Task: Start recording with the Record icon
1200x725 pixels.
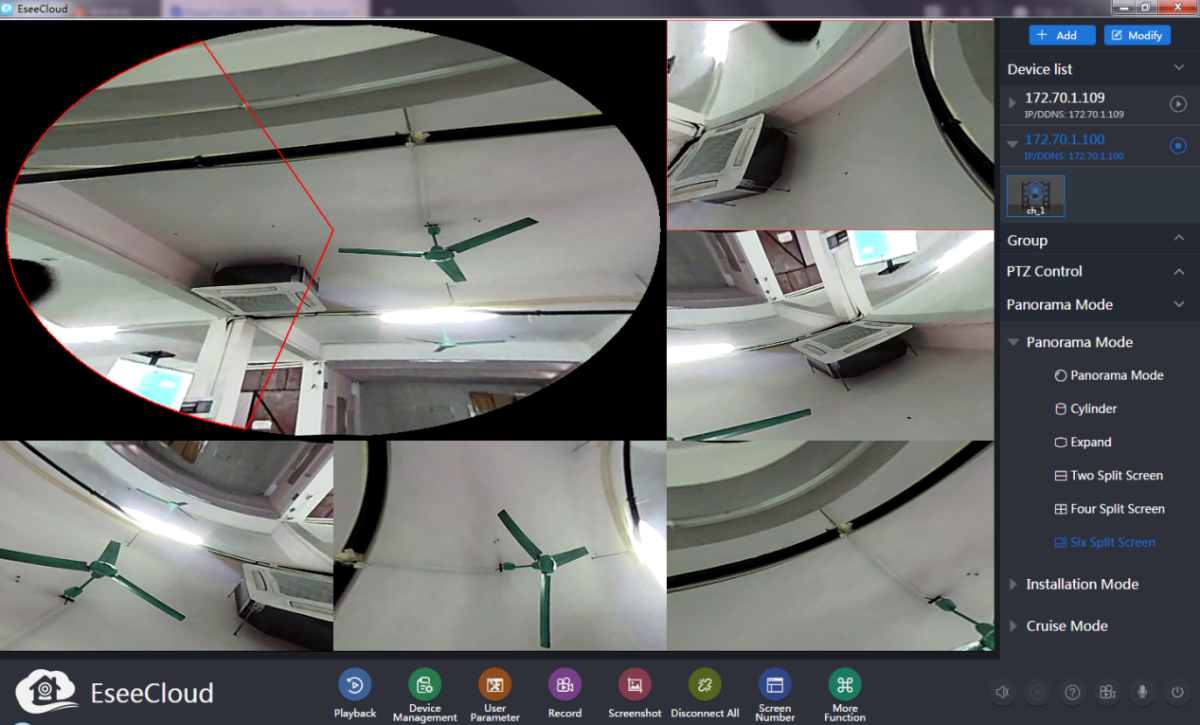Action: tap(565, 685)
